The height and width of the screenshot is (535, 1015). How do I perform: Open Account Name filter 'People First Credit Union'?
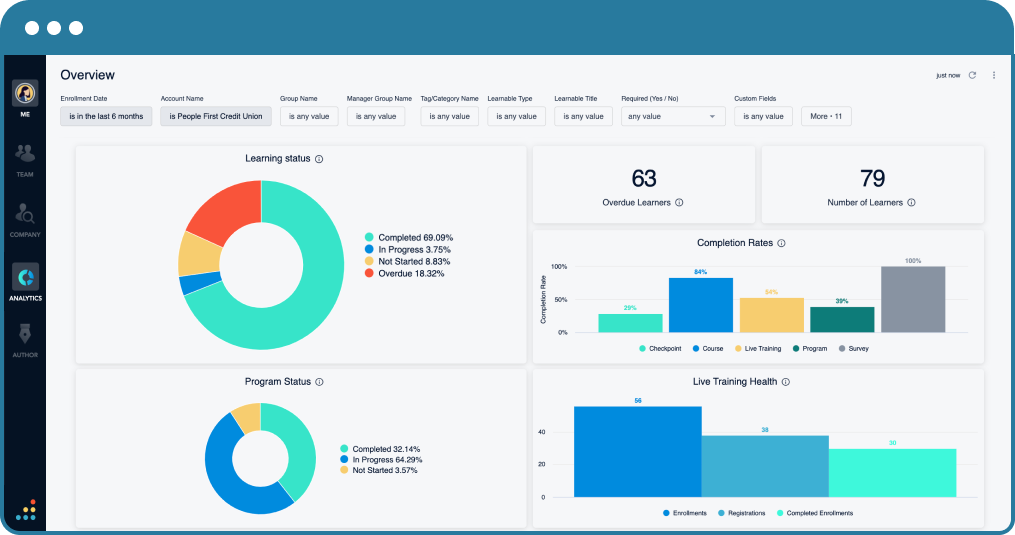[216, 116]
